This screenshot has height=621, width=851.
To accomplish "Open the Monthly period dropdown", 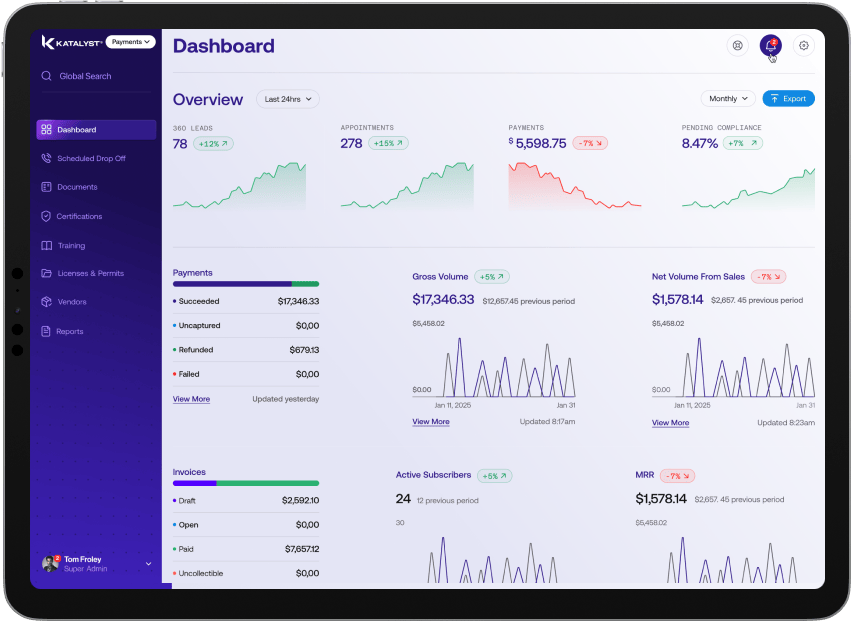I will [728, 99].
